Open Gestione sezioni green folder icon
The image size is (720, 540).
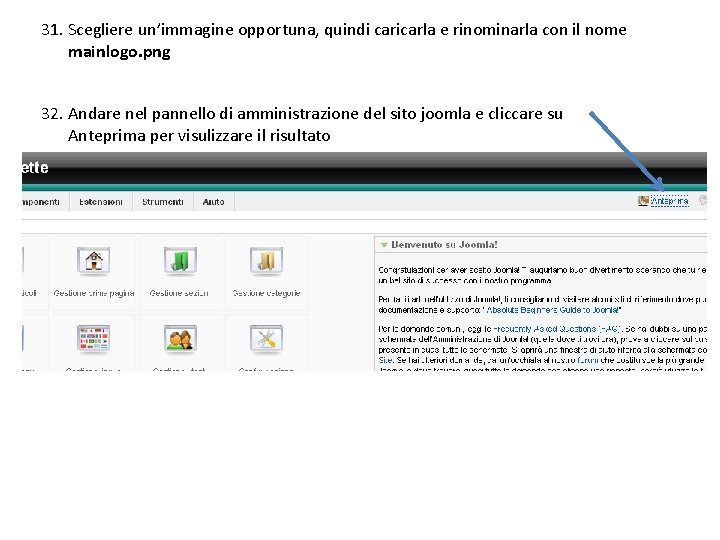click(x=180, y=261)
